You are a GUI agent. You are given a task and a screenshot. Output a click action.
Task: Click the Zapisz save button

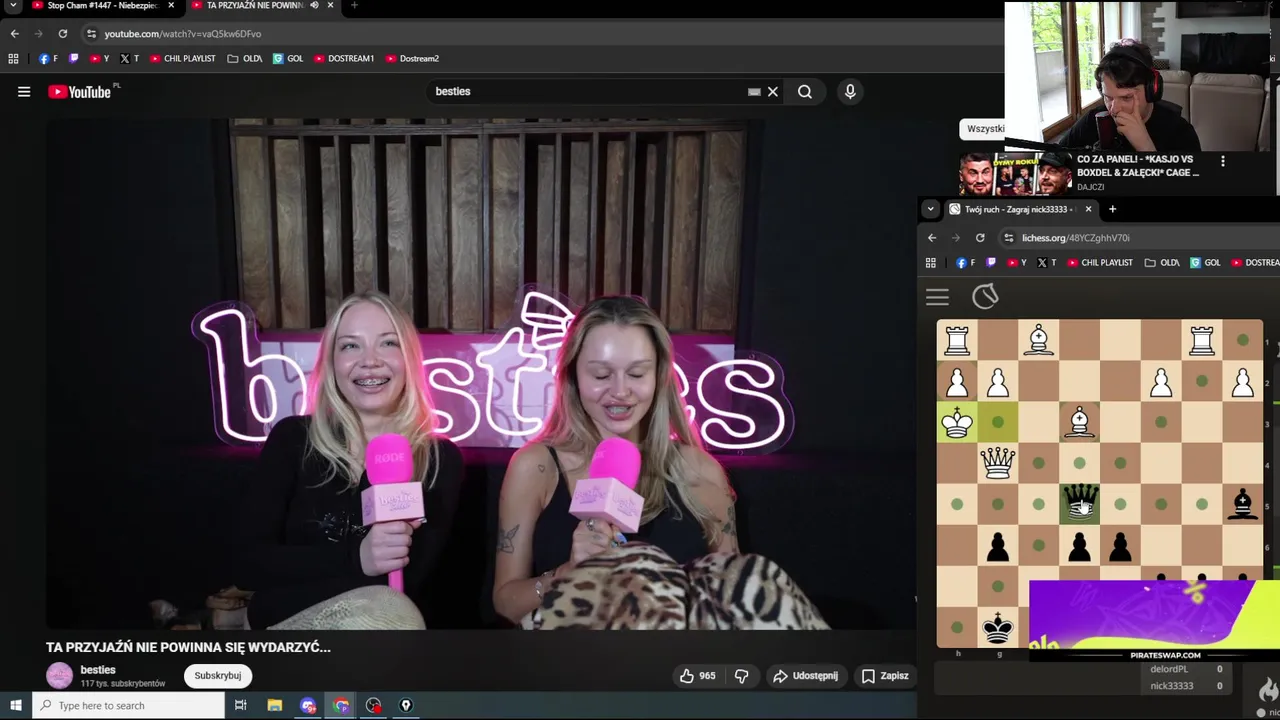885,676
